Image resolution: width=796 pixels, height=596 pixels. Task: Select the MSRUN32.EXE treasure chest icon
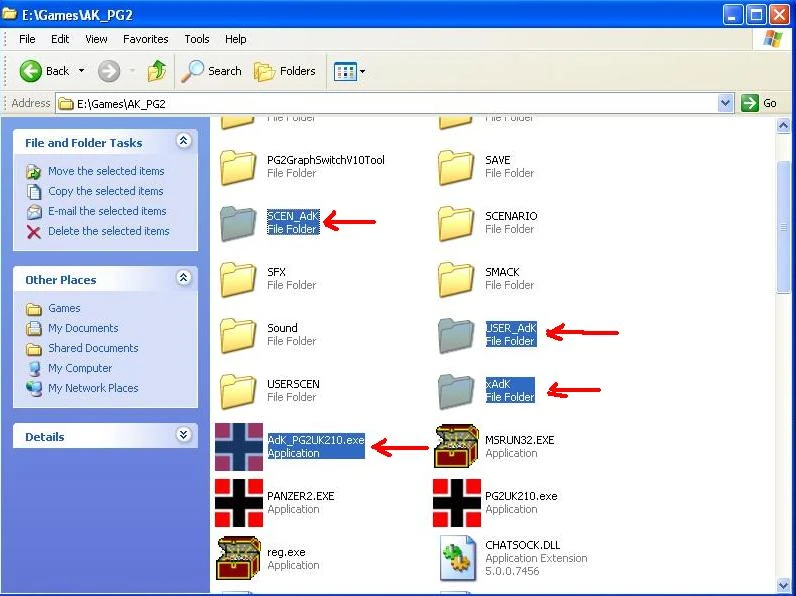coord(456,446)
